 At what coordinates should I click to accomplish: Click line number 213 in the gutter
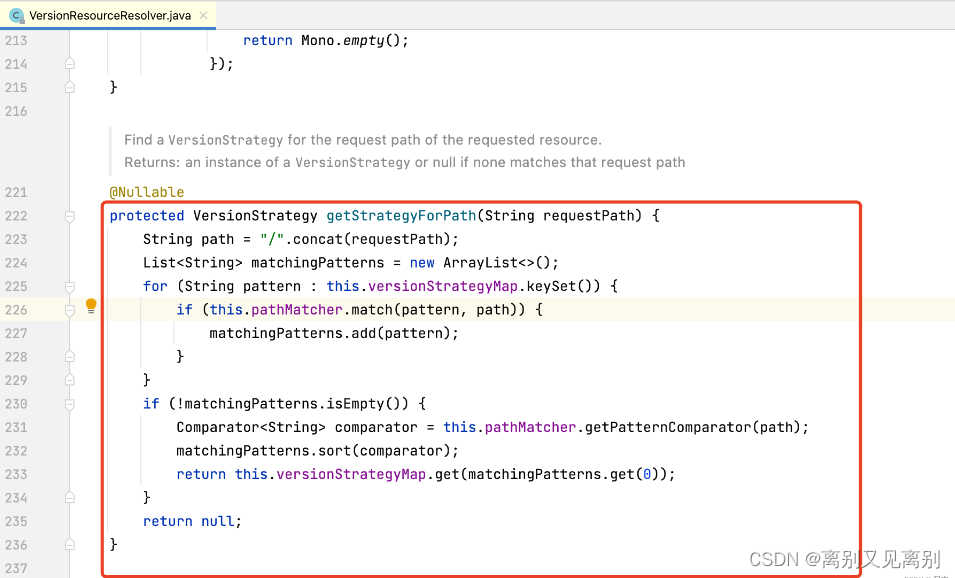tap(16, 41)
